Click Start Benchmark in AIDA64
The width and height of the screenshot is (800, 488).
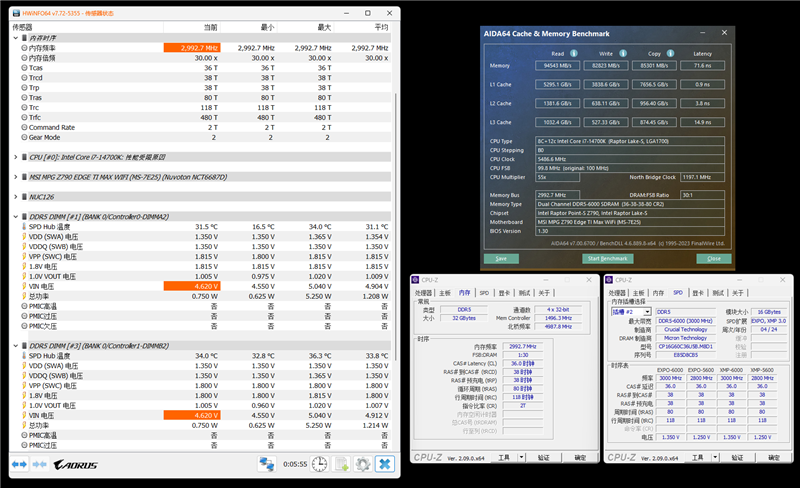point(607,258)
